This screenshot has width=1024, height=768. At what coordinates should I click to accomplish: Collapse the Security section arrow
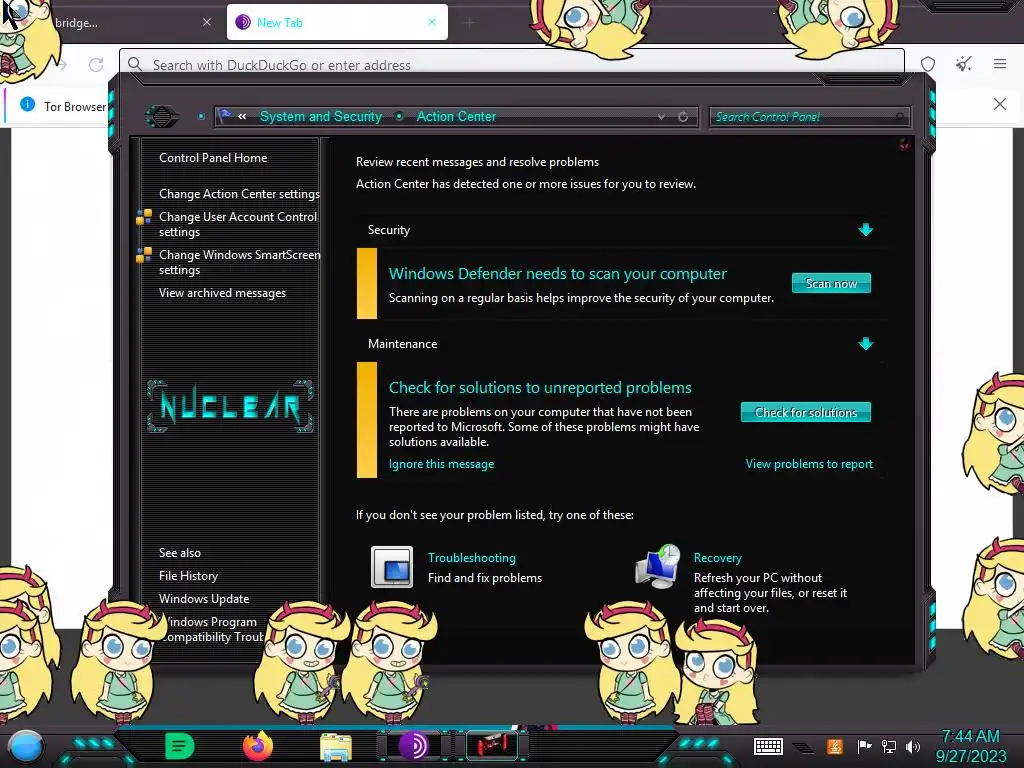coord(865,230)
